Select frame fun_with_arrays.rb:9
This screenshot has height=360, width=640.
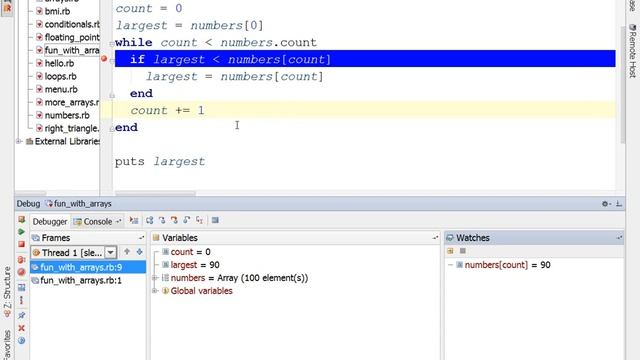(88, 267)
